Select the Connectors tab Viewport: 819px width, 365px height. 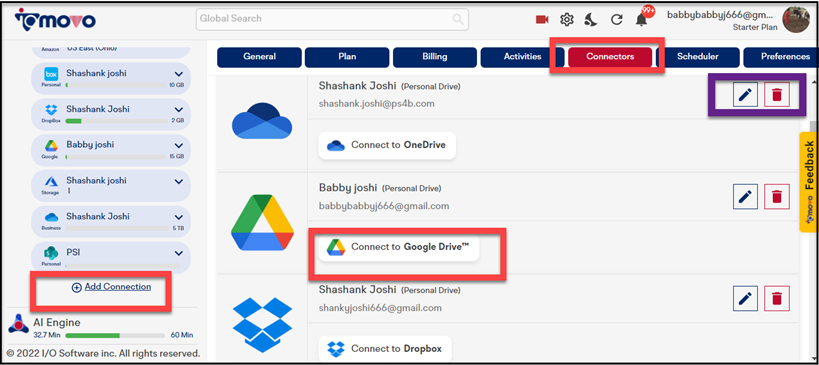coord(610,57)
